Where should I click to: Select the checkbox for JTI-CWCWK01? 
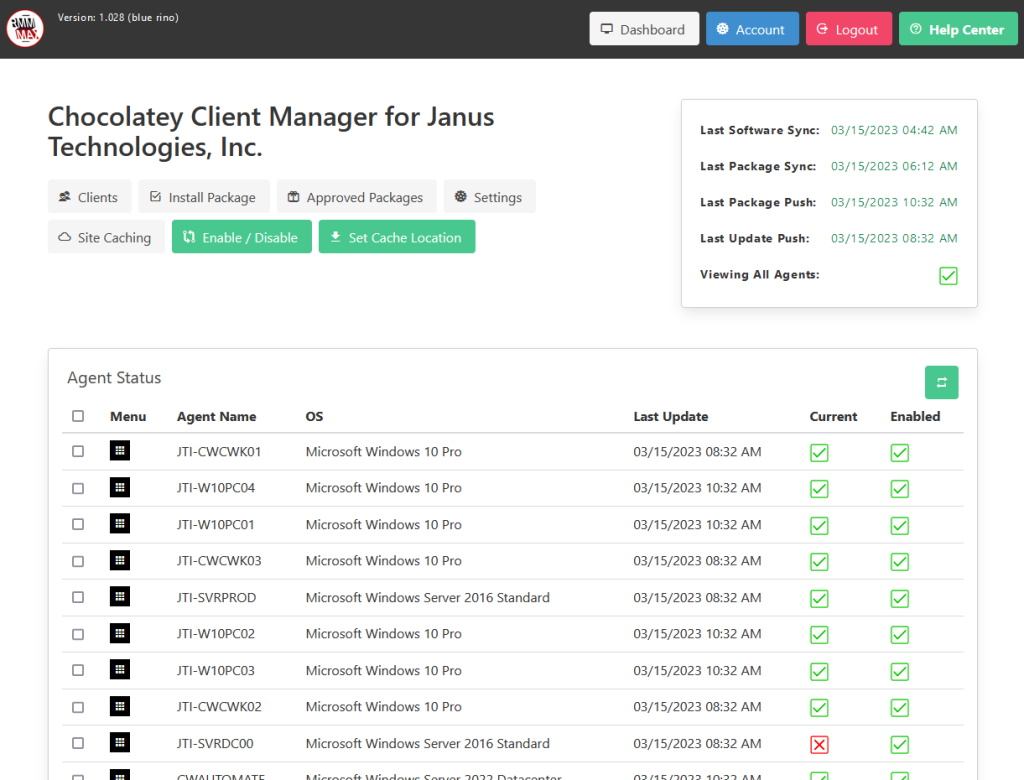[x=78, y=451]
